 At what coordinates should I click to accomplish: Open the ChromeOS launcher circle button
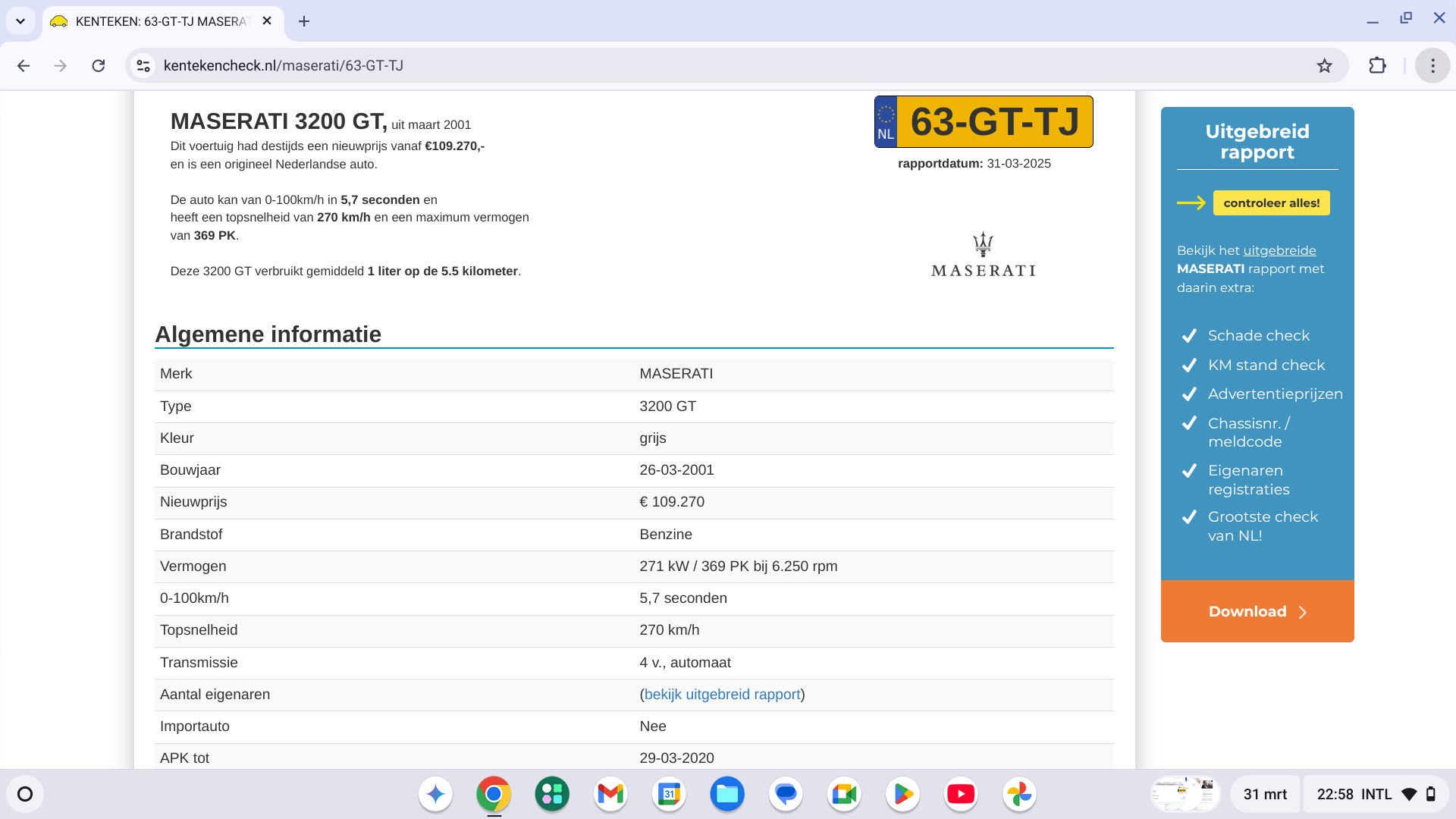pos(25,794)
